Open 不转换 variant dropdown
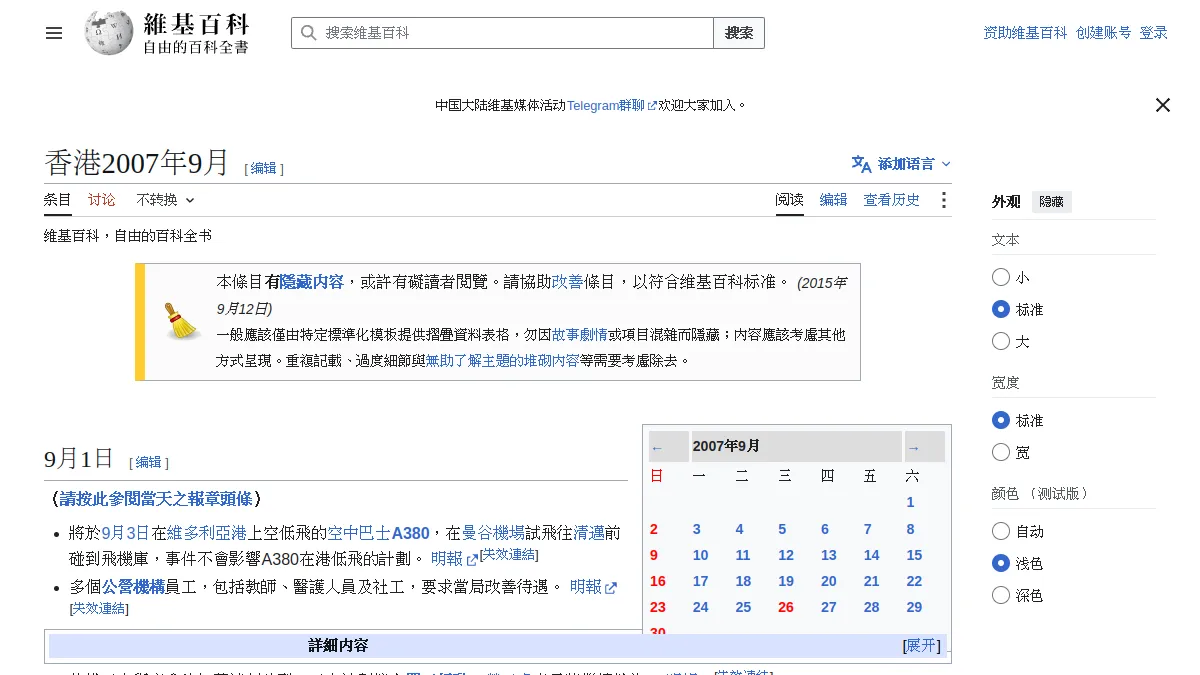Screen dimensions: 1200x675 (x=165, y=200)
